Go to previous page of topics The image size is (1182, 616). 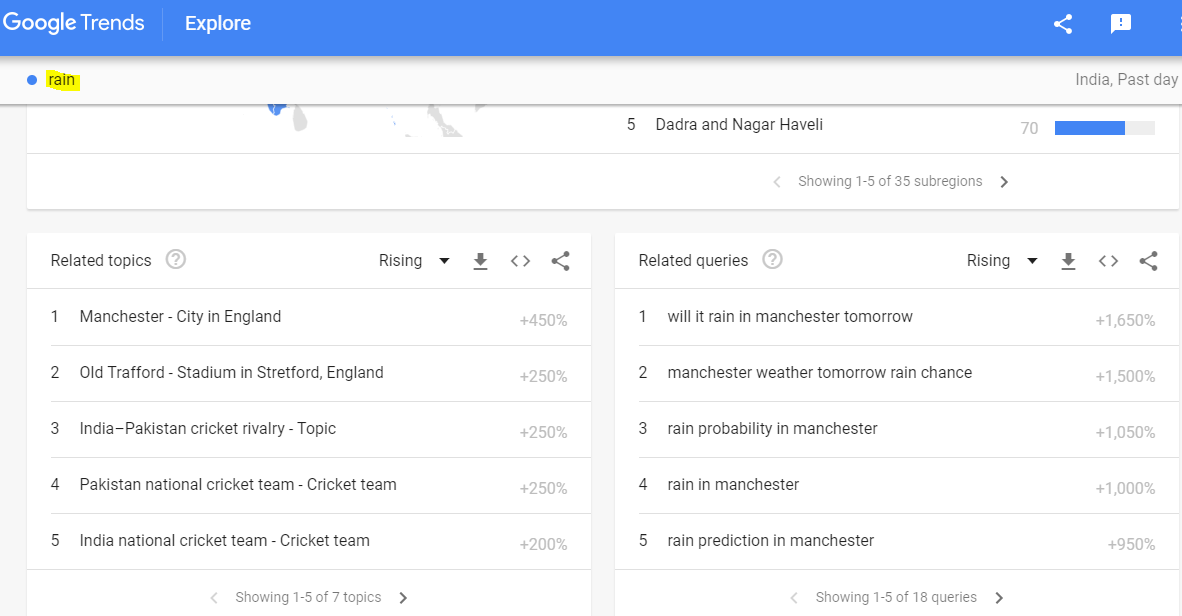click(x=214, y=598)
